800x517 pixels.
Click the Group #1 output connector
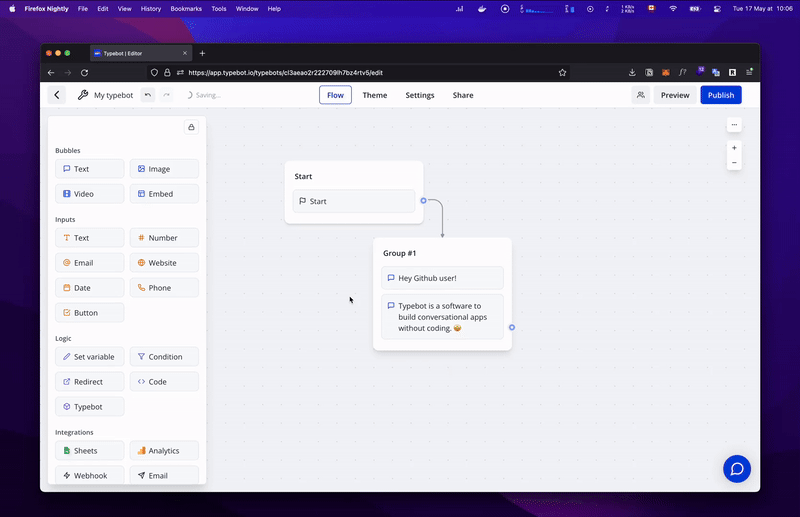point(512,328)
